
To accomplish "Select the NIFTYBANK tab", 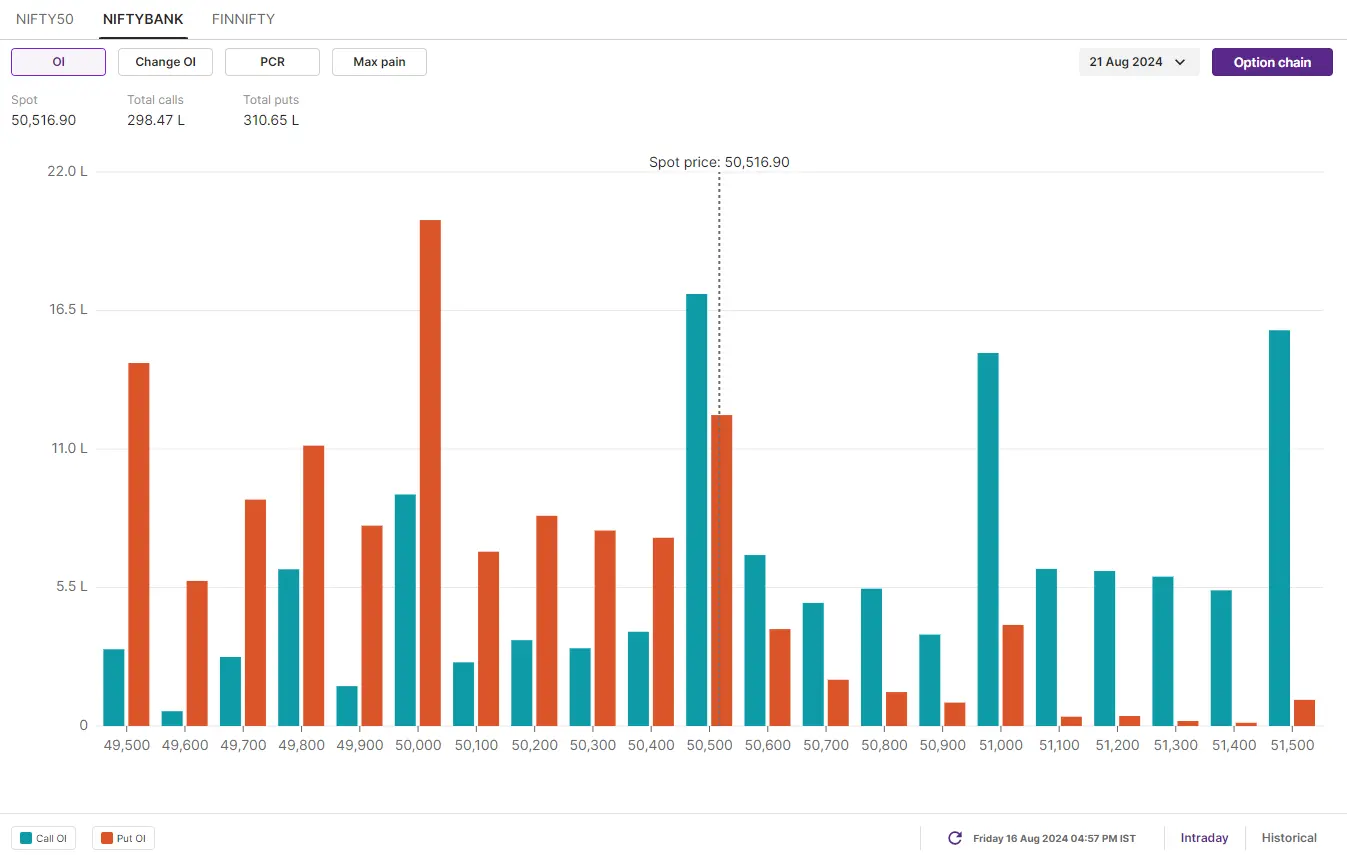I will (143, 19).
